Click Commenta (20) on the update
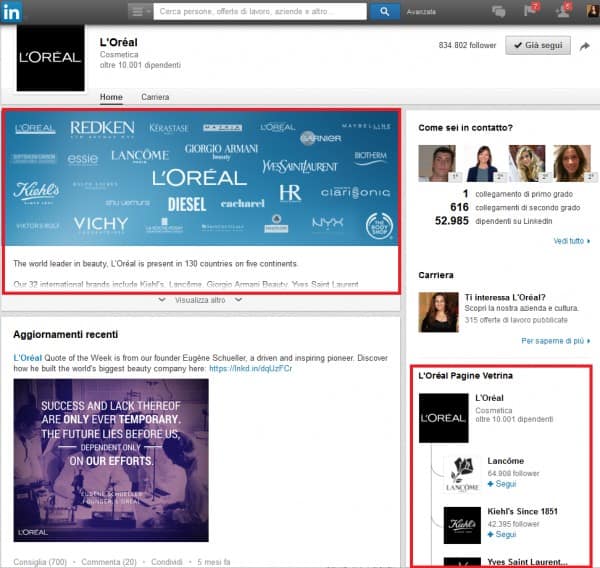The height and width of the screenshot is (568, 600). [x=109, y=562]
